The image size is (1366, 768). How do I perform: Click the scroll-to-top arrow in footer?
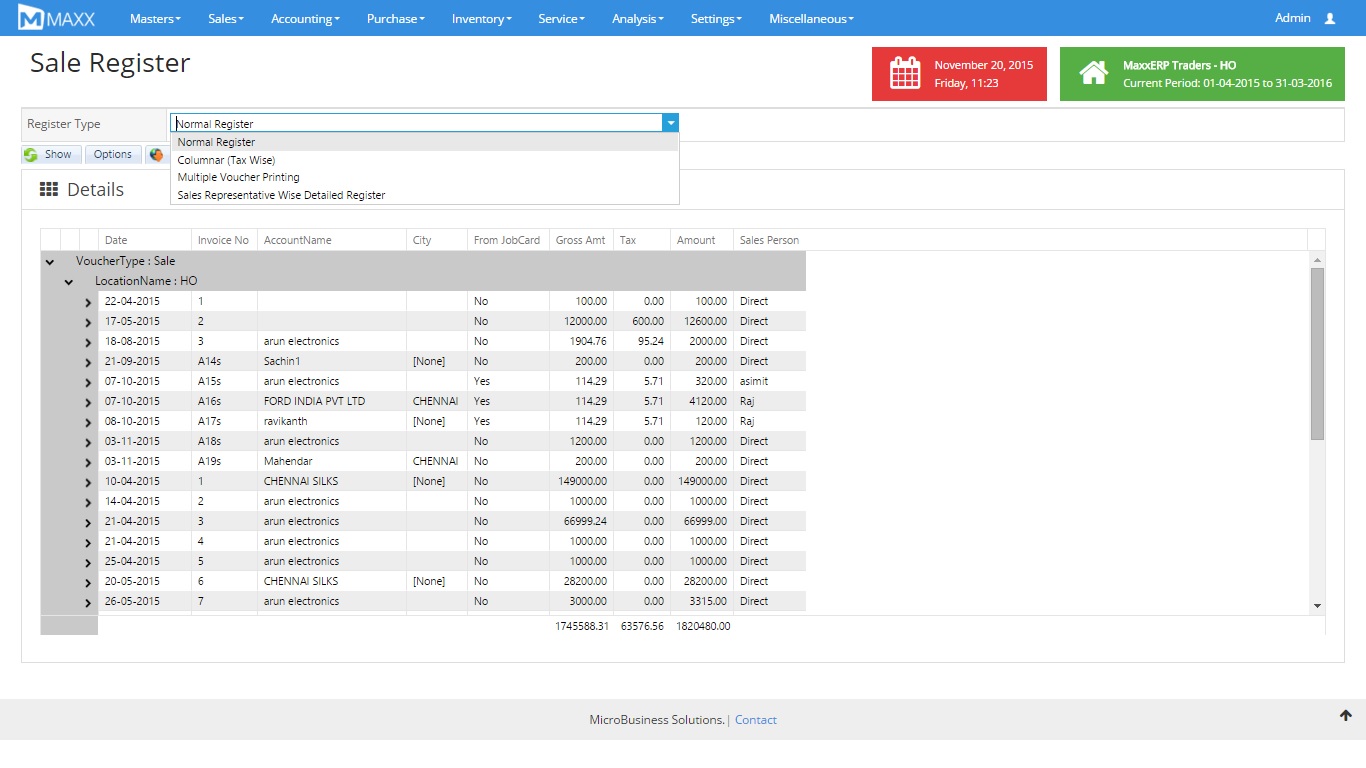1346,715
